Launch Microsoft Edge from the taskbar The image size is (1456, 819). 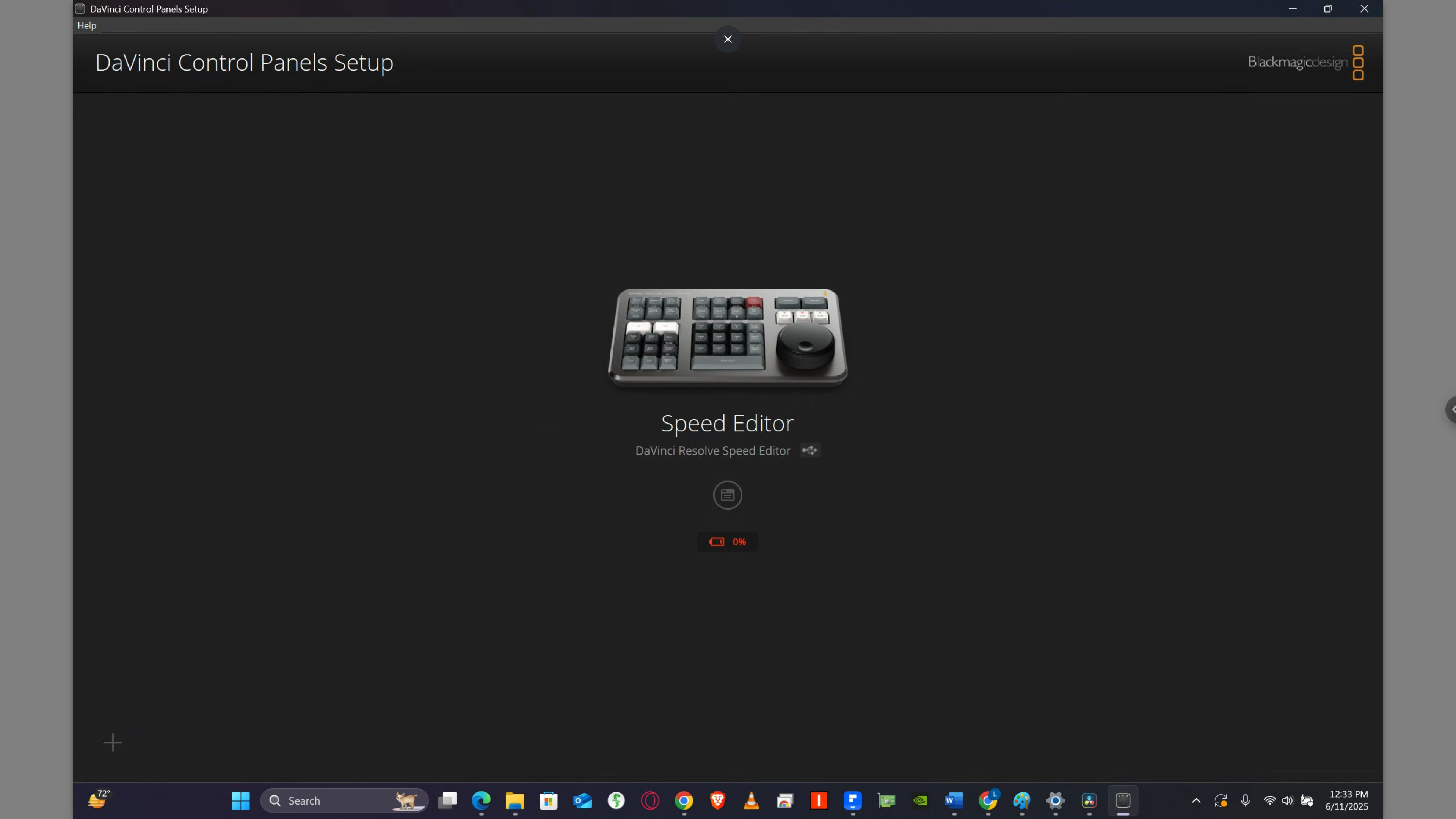(481, 800)
